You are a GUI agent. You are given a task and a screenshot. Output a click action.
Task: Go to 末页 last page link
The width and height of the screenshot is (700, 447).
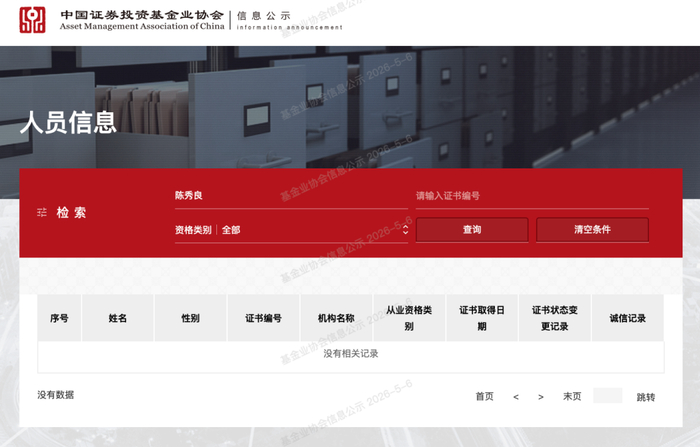[572, 397]
